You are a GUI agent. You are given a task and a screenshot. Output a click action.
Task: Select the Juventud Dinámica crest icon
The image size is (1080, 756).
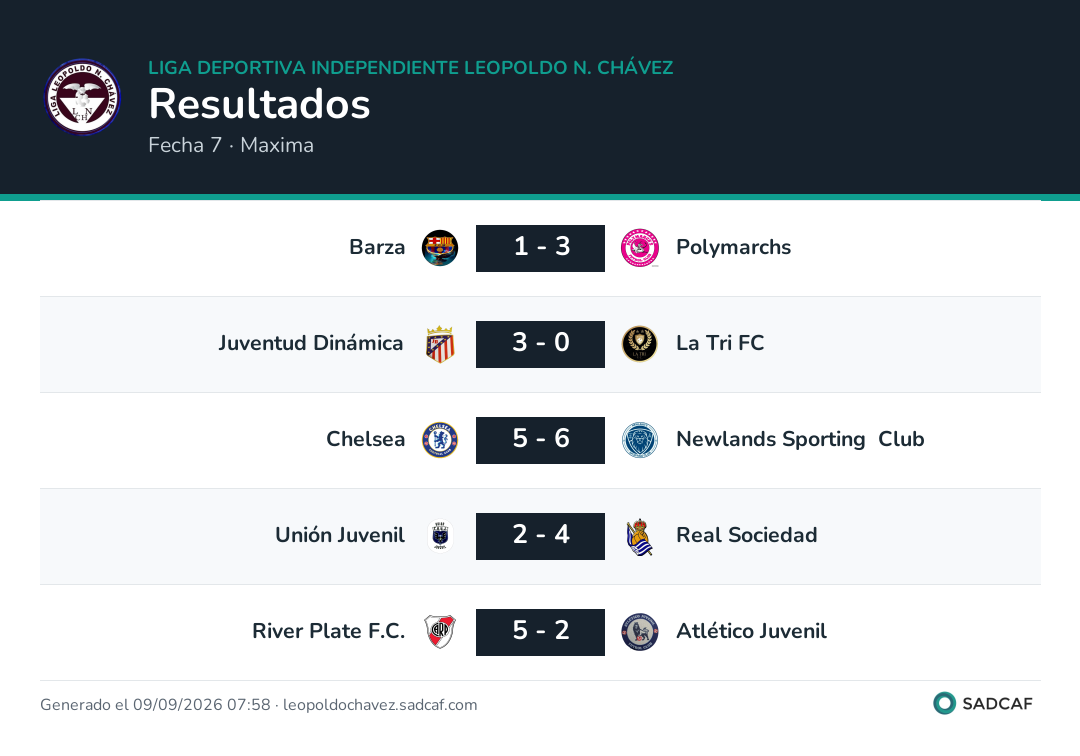coord(440,344)
